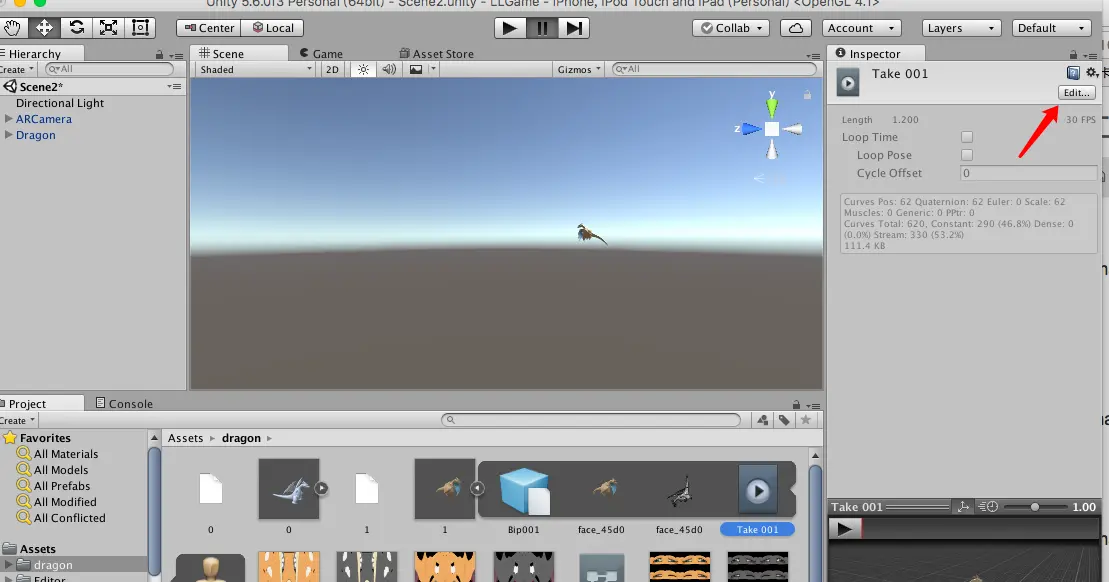
Task: Expand the first dragon model asset arrow
Action: 321,488
